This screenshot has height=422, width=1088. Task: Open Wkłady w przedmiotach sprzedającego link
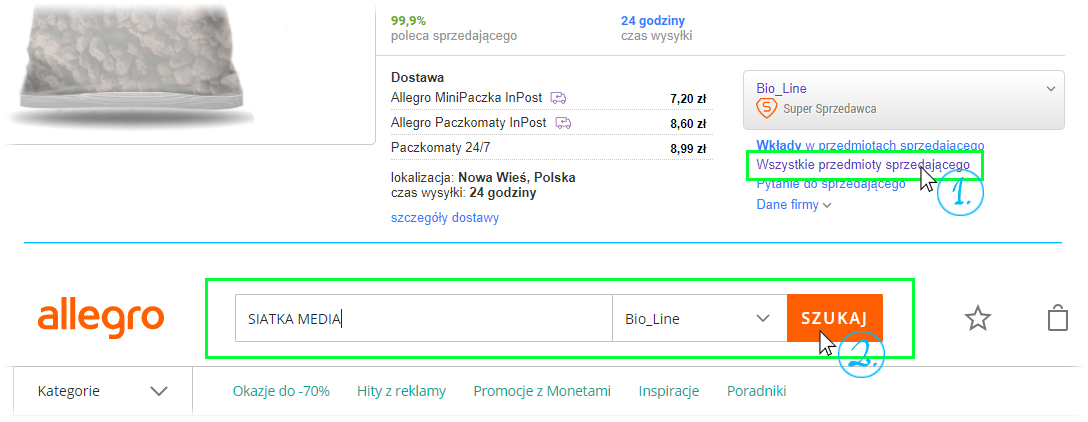[x=870, y=146]
